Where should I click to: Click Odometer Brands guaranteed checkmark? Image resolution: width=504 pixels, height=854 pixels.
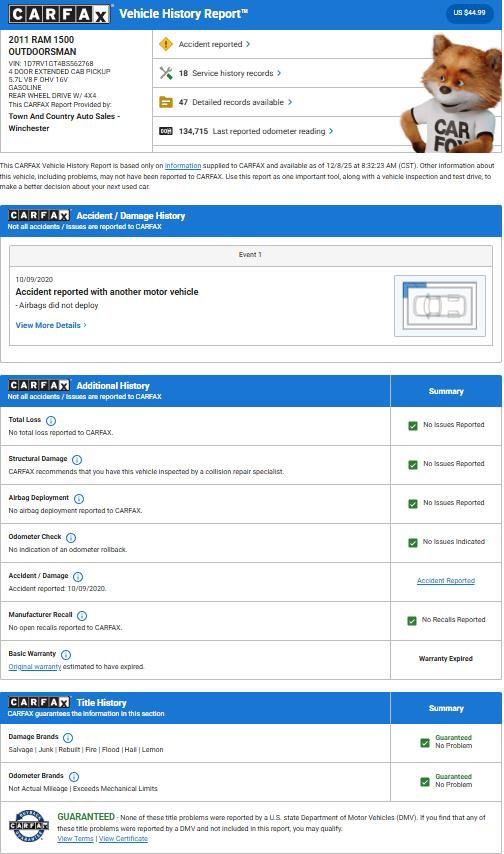425,782
